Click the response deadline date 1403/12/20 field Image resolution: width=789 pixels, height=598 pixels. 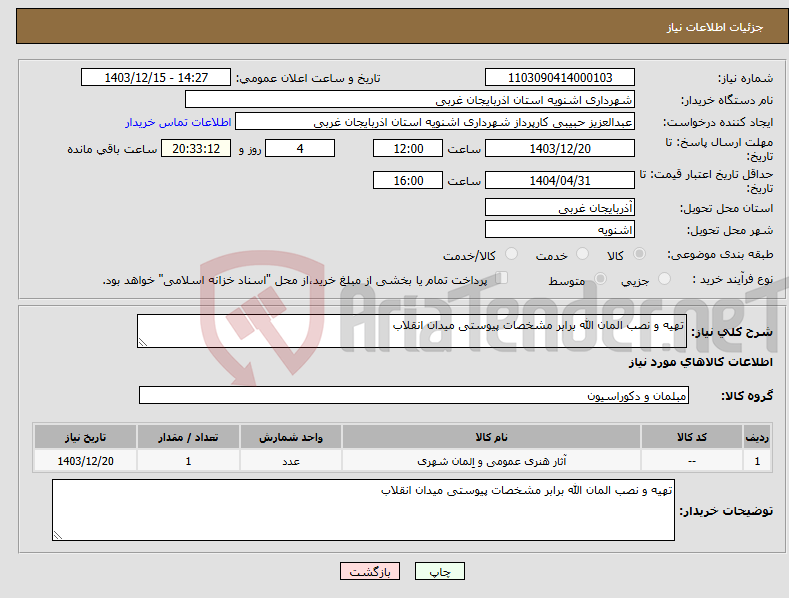560,148
